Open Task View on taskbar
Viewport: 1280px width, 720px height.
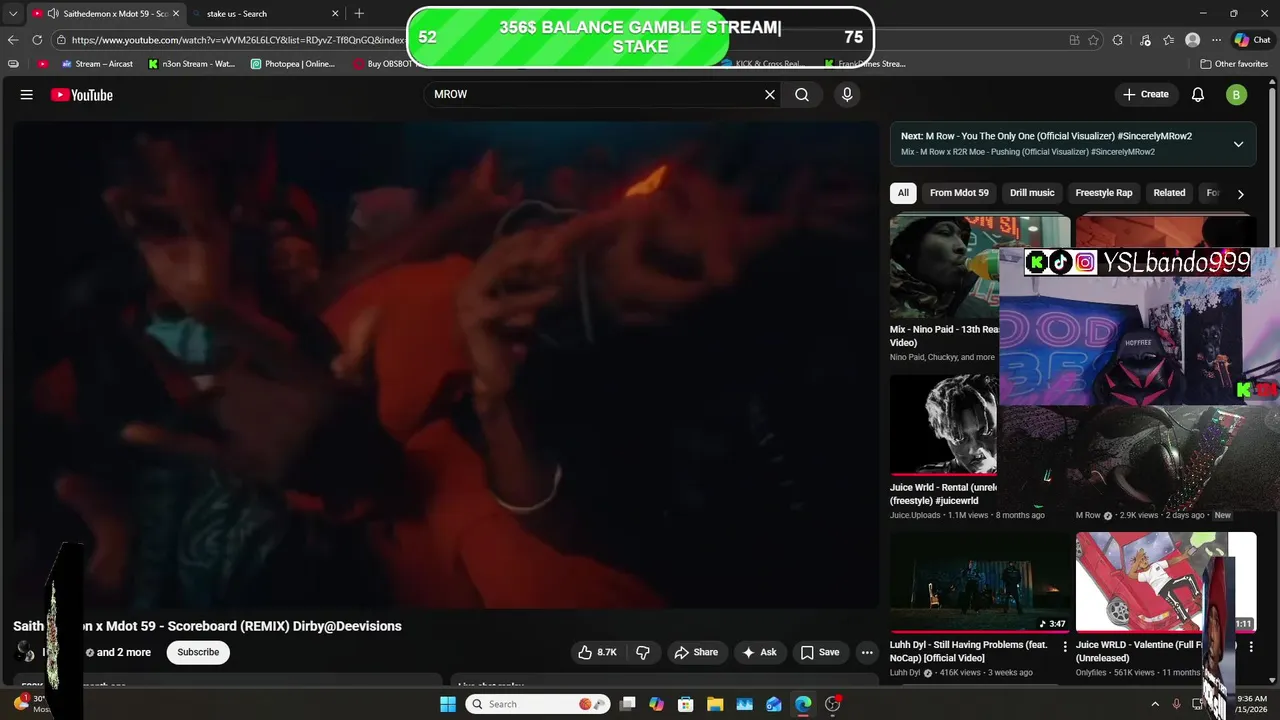627,704
